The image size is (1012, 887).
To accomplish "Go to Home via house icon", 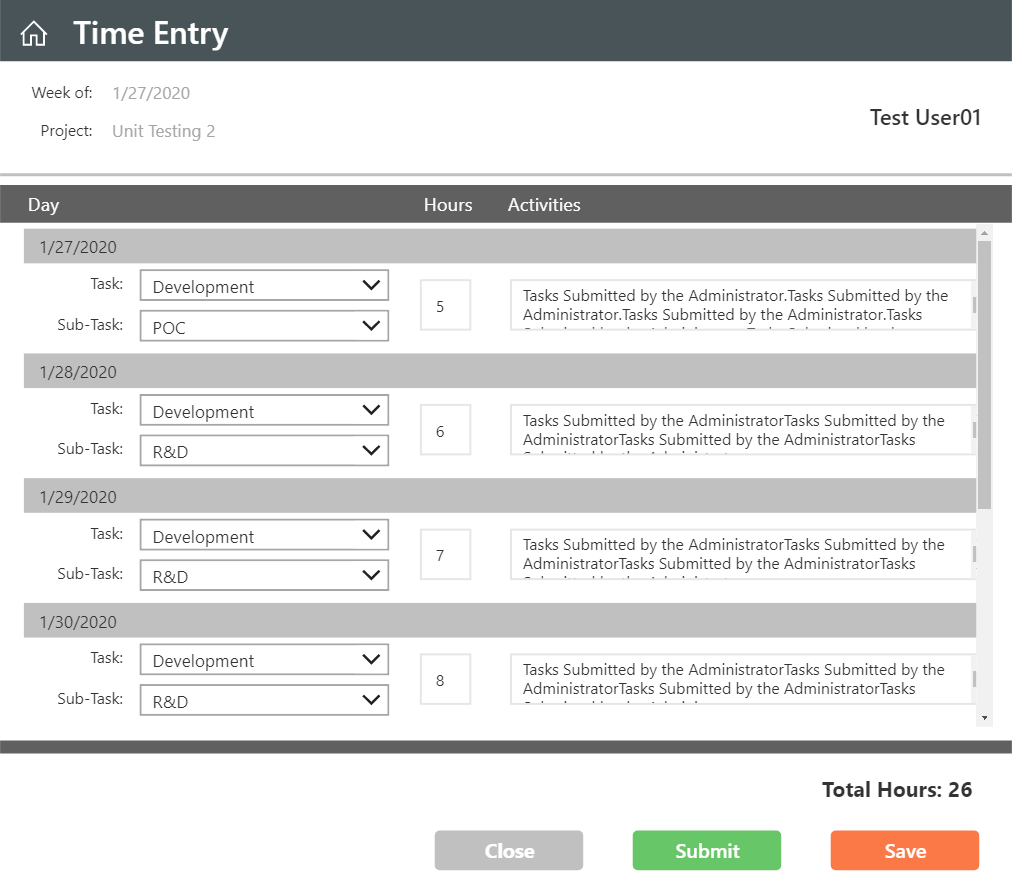I will pos(34,34).
